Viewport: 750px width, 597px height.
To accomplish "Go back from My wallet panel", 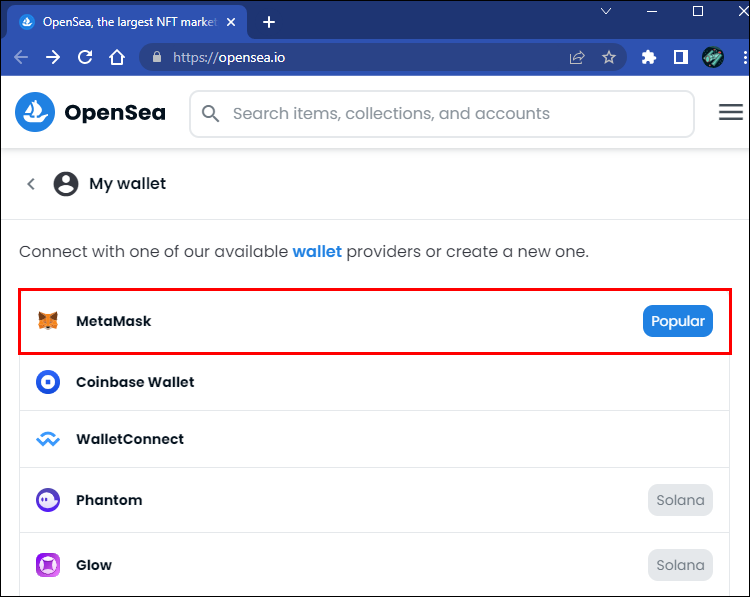I will point(31,184).
